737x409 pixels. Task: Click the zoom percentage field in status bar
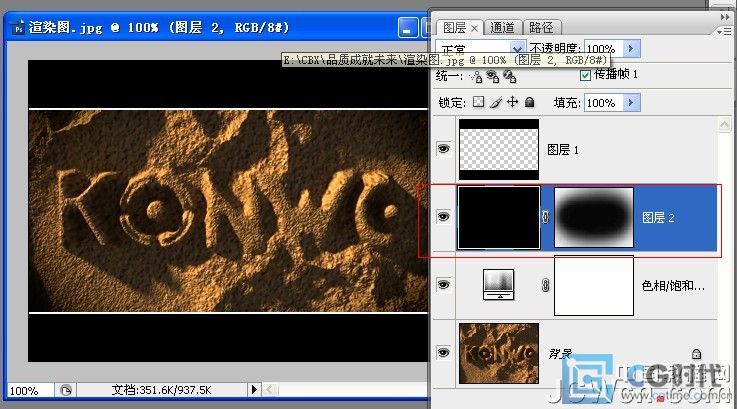[30, 390]
